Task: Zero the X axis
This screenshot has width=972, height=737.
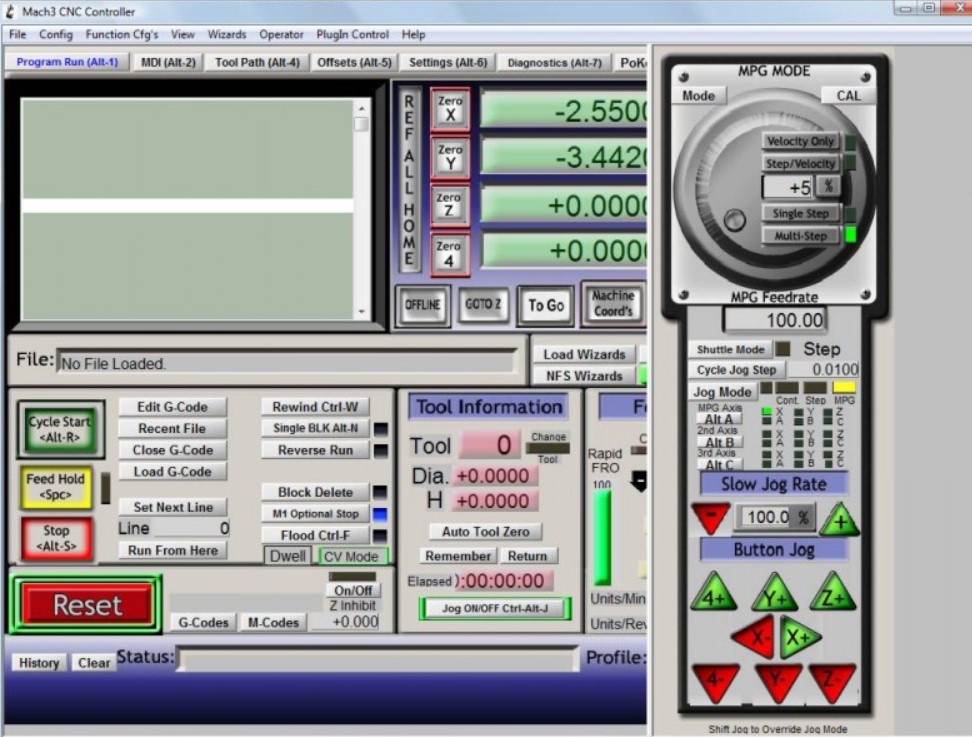Action: pos(449,110)
